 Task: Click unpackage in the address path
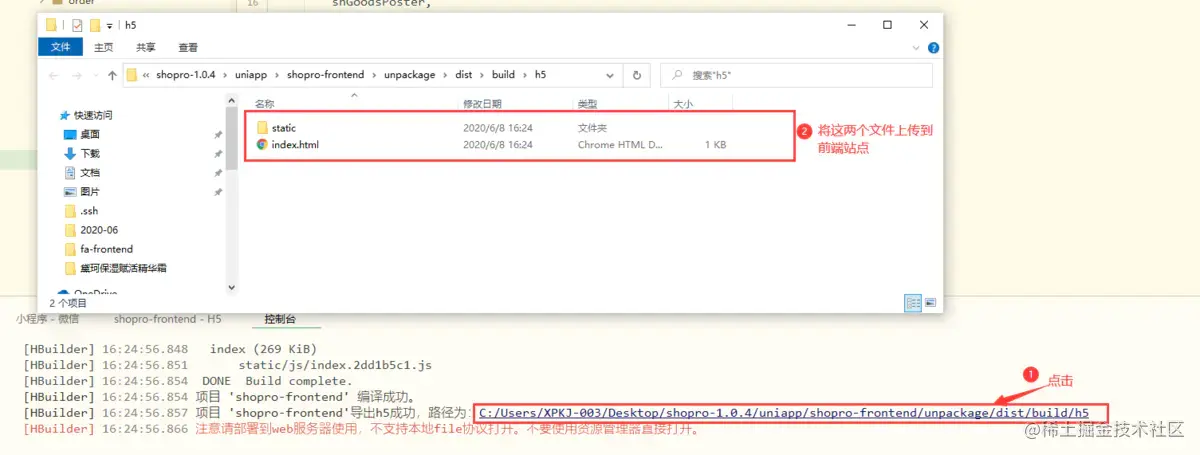tap(407, 75)
